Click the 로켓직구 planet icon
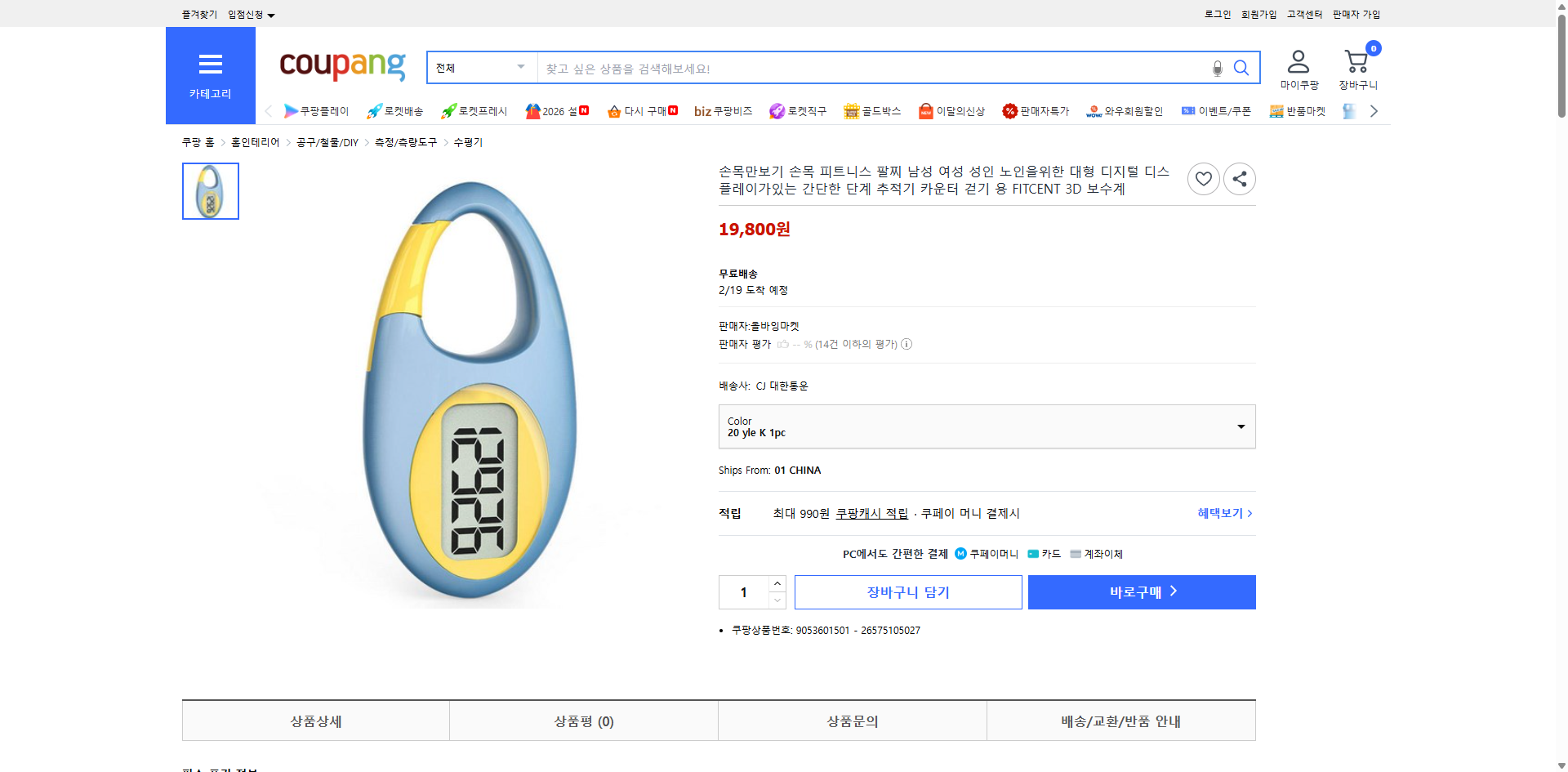 (776, 110)
